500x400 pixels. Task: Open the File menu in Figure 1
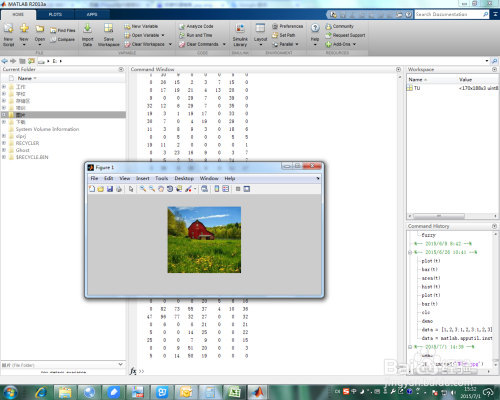point(94,178)
